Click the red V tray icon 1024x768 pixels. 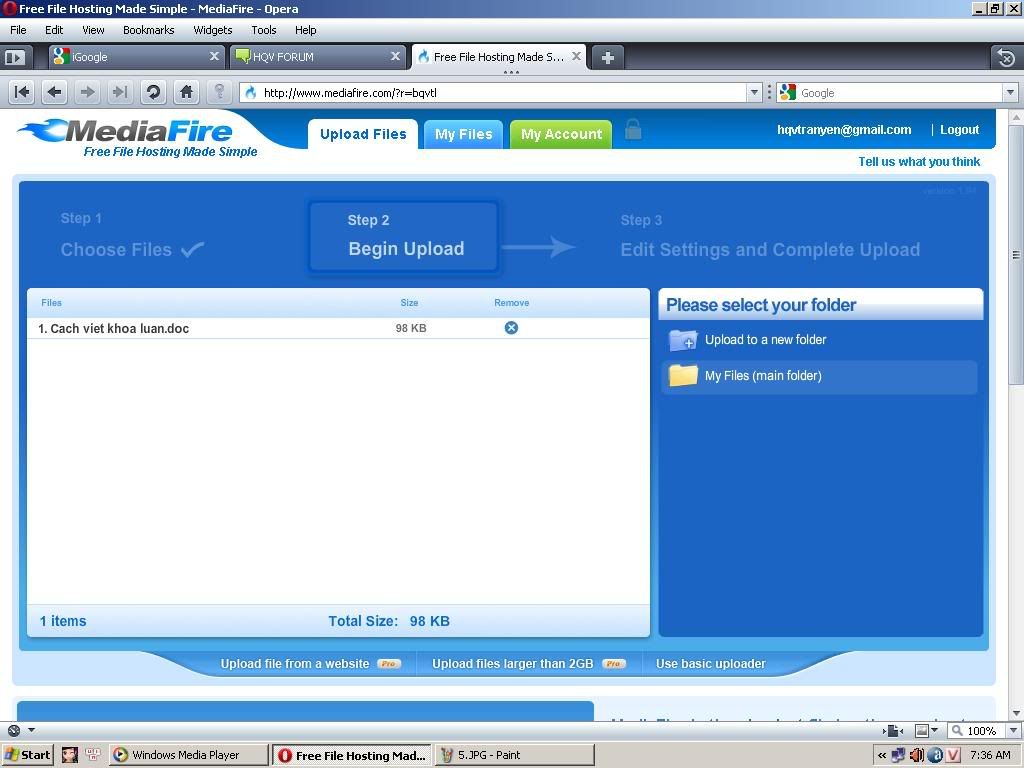coord(952,755)
